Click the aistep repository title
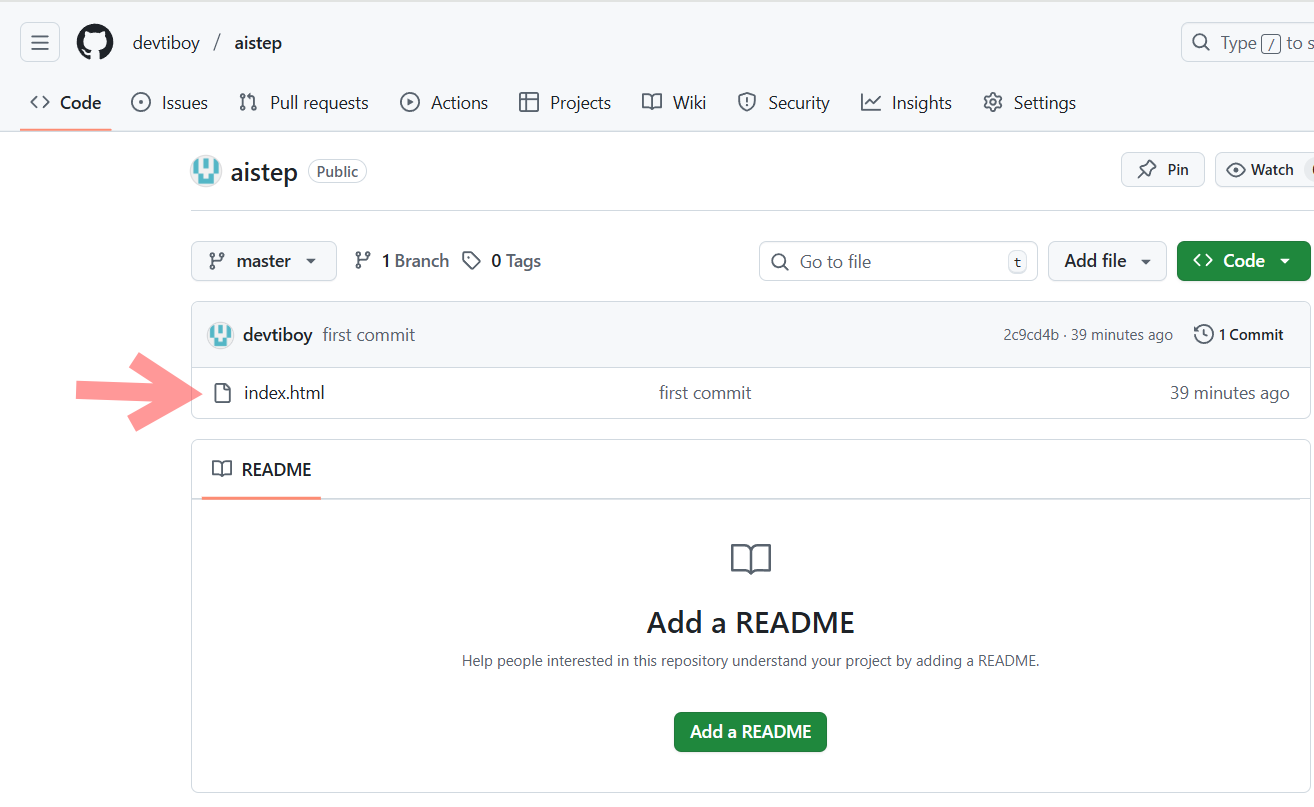This screenshot has height=807, width=1314. 264,172
